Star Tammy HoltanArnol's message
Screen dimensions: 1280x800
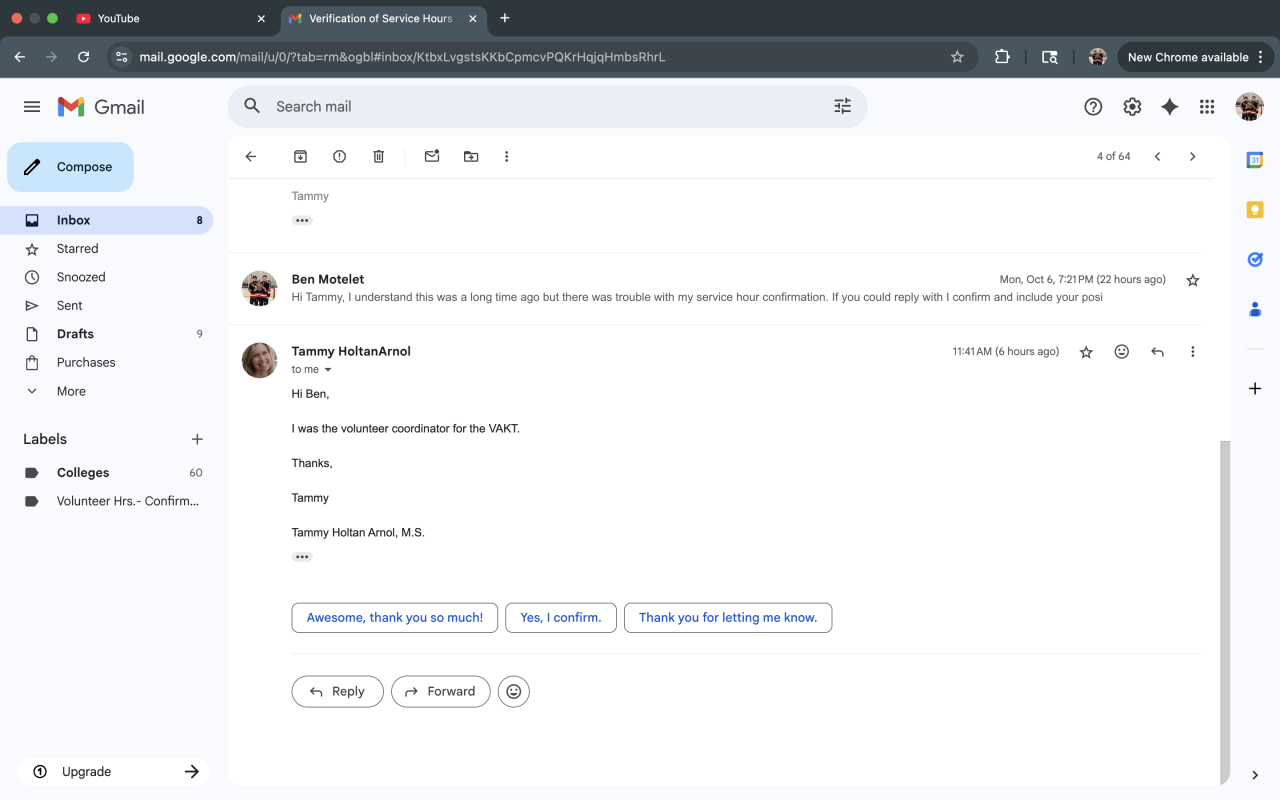(x=1086, y=352)
